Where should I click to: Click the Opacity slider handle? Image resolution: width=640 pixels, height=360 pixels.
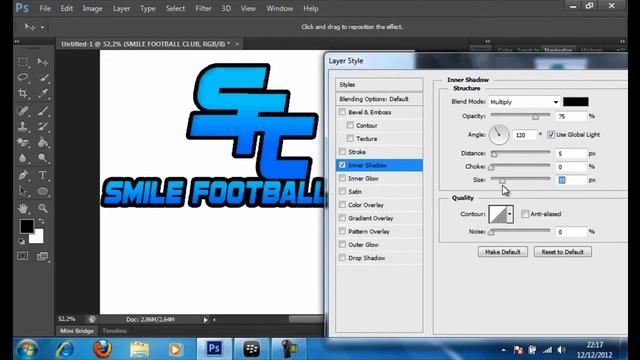click(x=535, y=117)
